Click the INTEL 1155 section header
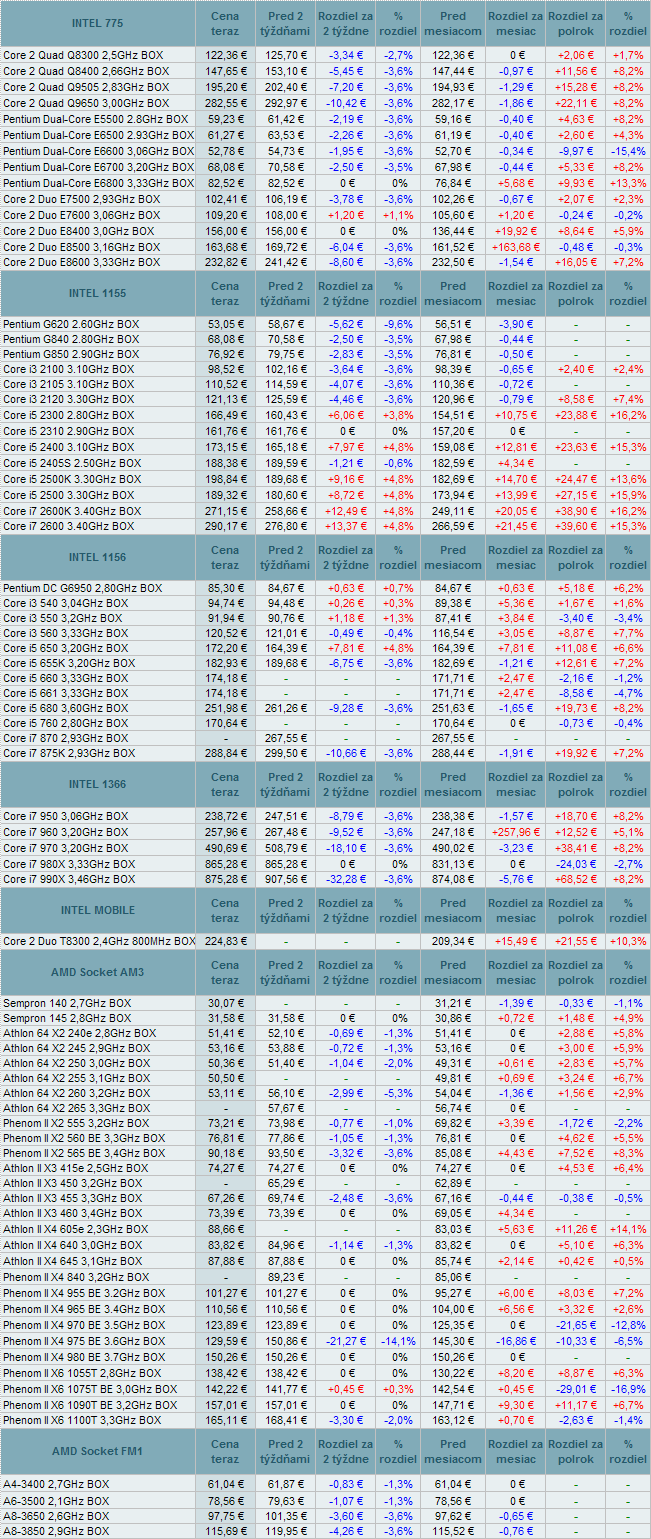The image size is (651, 1539). pos(98,293)
